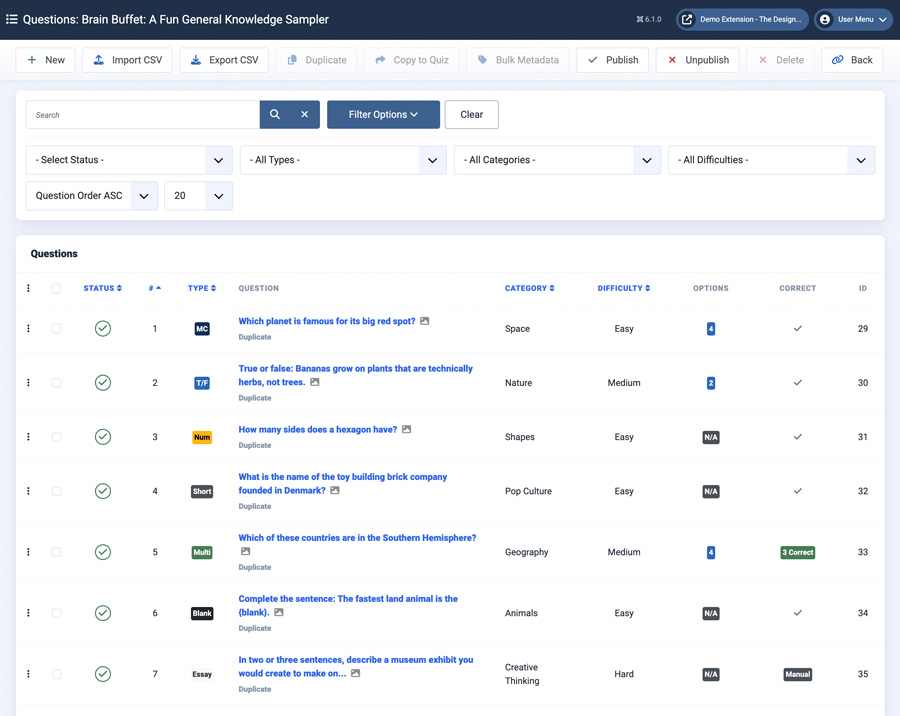
Task: Toggle published status icon for question 3
Action: point(103,437)
